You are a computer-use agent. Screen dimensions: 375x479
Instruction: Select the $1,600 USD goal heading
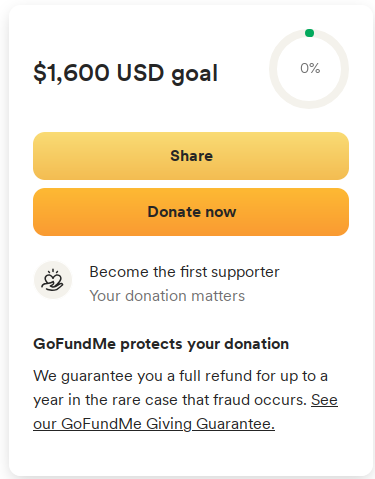(x=126, y=73)
